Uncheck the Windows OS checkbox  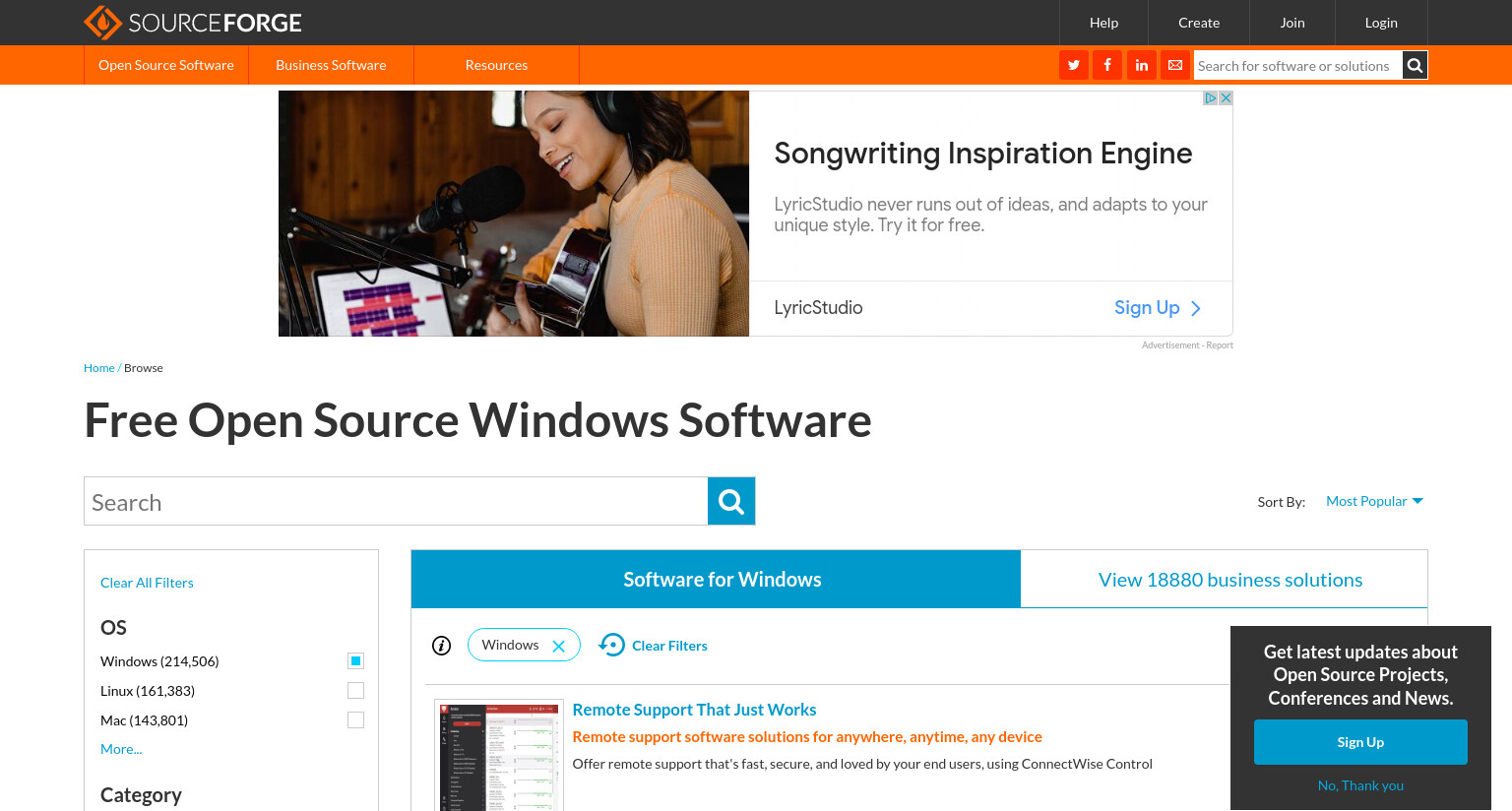pyautogui.click(x=356, y=661)
